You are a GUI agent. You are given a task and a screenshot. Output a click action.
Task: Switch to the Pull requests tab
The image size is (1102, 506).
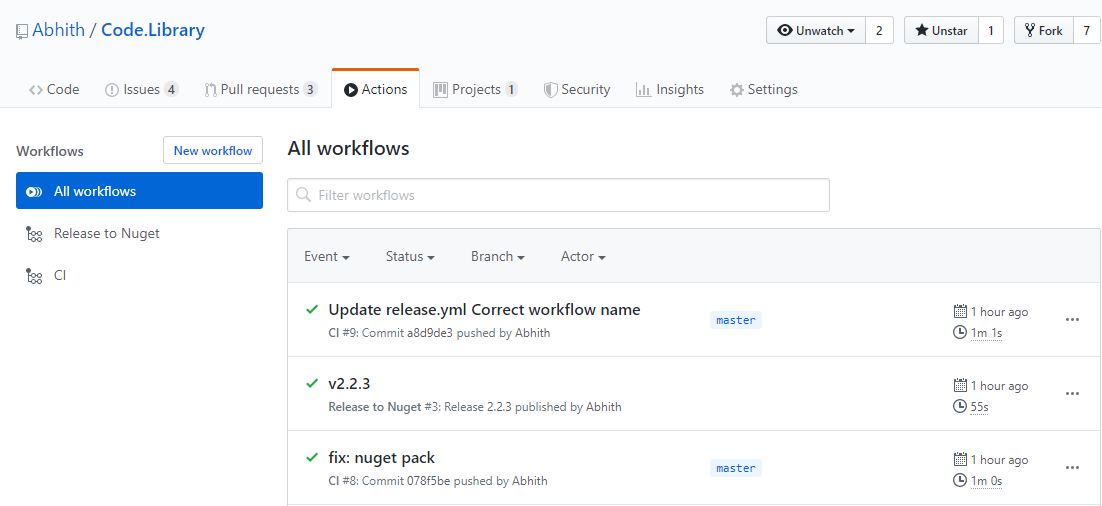(x=260, y=89)
